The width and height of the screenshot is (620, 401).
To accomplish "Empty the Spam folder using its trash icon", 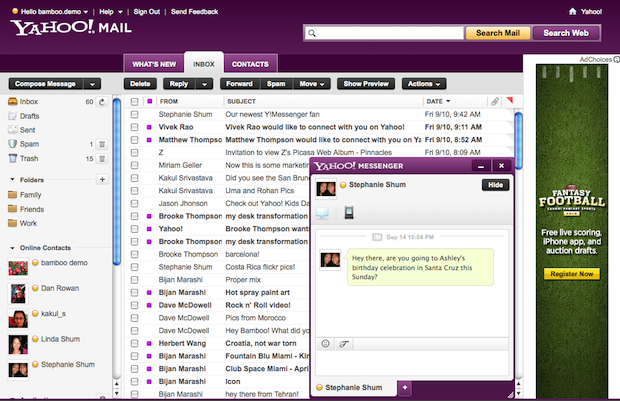I will coord(102,144).
